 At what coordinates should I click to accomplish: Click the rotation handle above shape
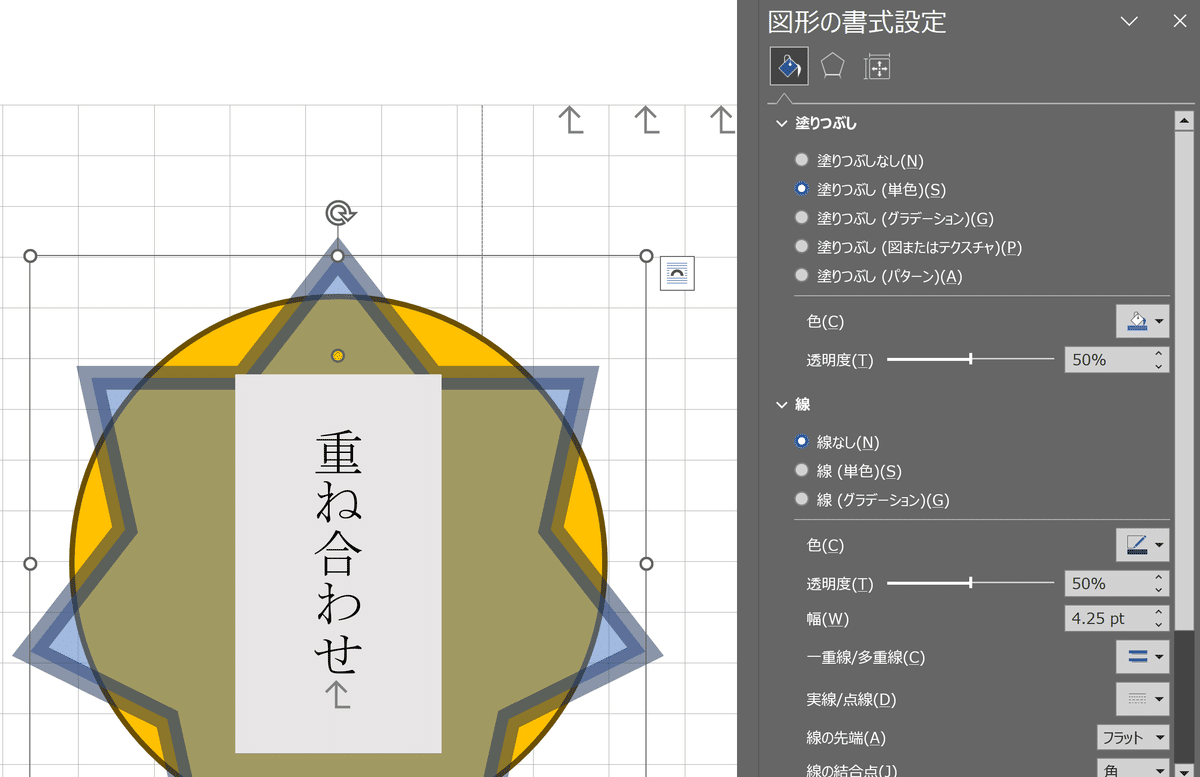pos(339,212)
